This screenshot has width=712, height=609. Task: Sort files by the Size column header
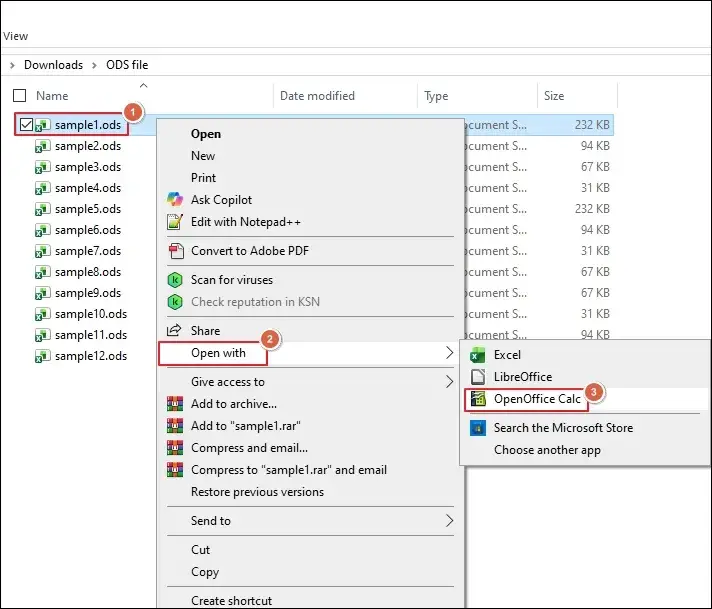[554, 96]
